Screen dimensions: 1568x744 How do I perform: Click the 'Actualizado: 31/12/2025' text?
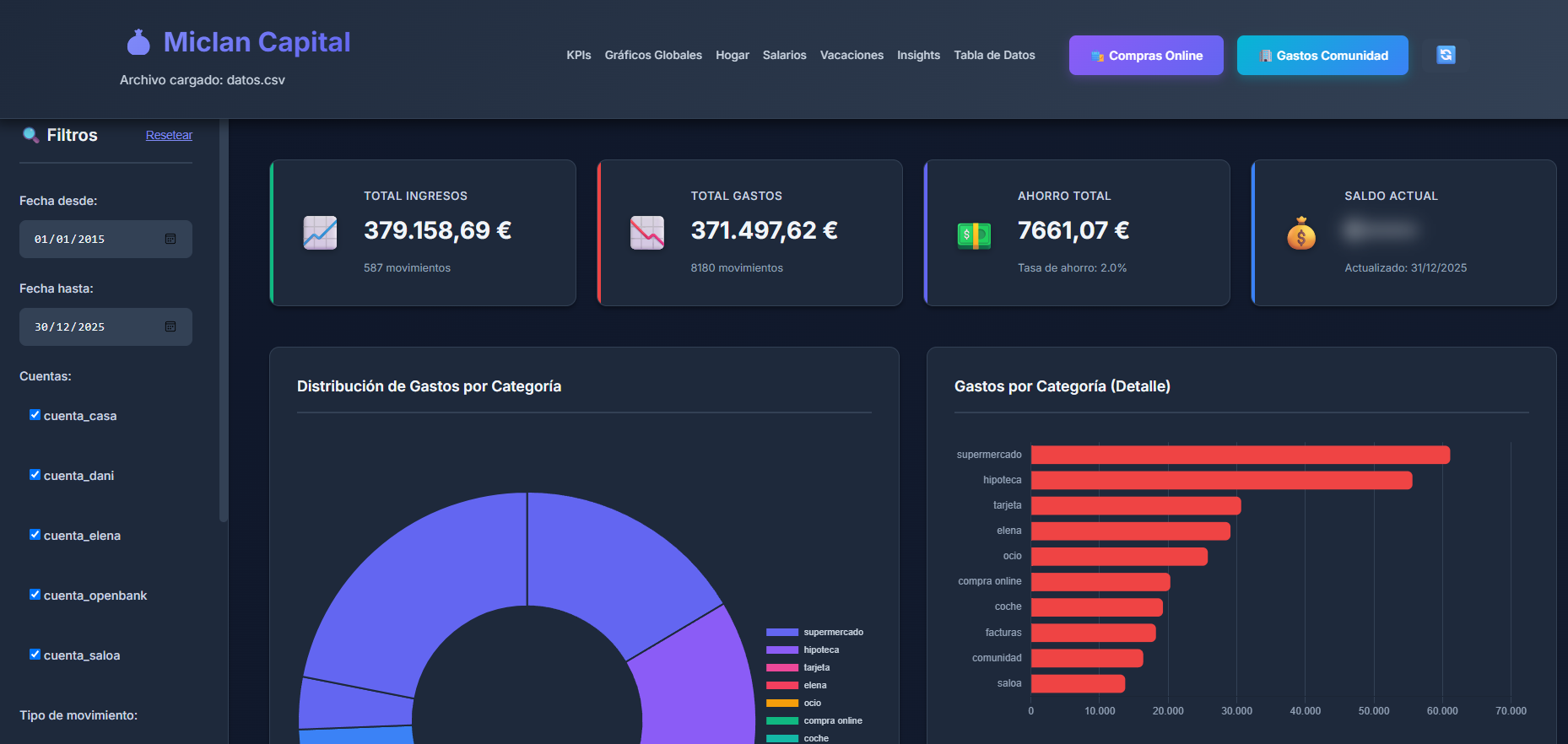1405,267
